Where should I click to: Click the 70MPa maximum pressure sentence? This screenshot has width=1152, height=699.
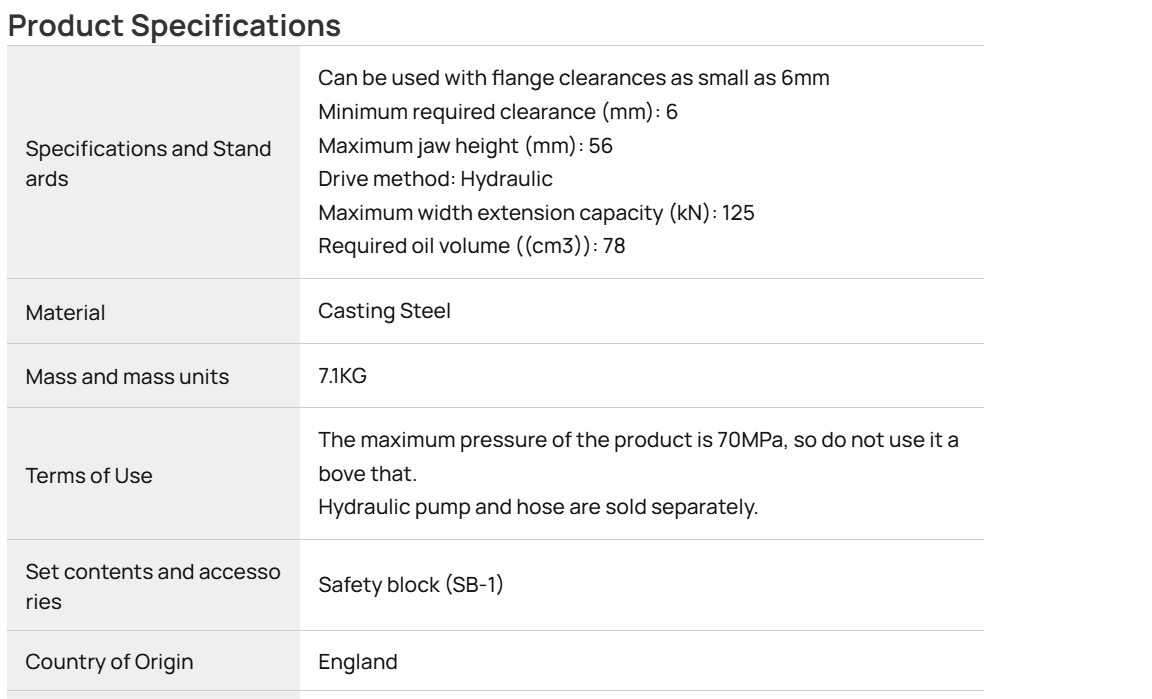(x=638, y=456)
